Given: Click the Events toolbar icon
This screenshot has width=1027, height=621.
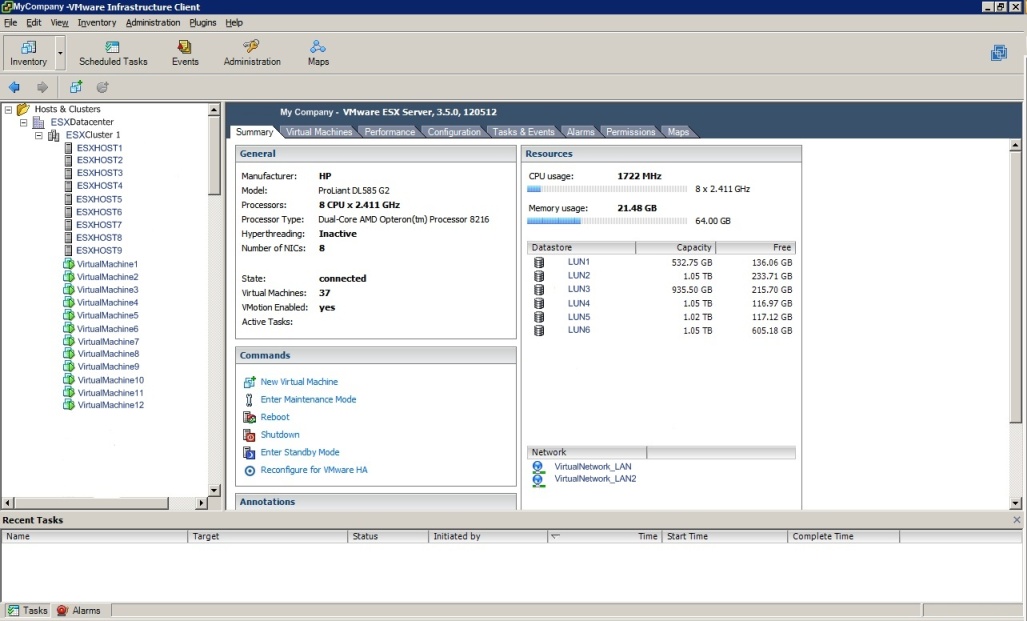Looking at the screenshot, I should [x=184, y=47].
